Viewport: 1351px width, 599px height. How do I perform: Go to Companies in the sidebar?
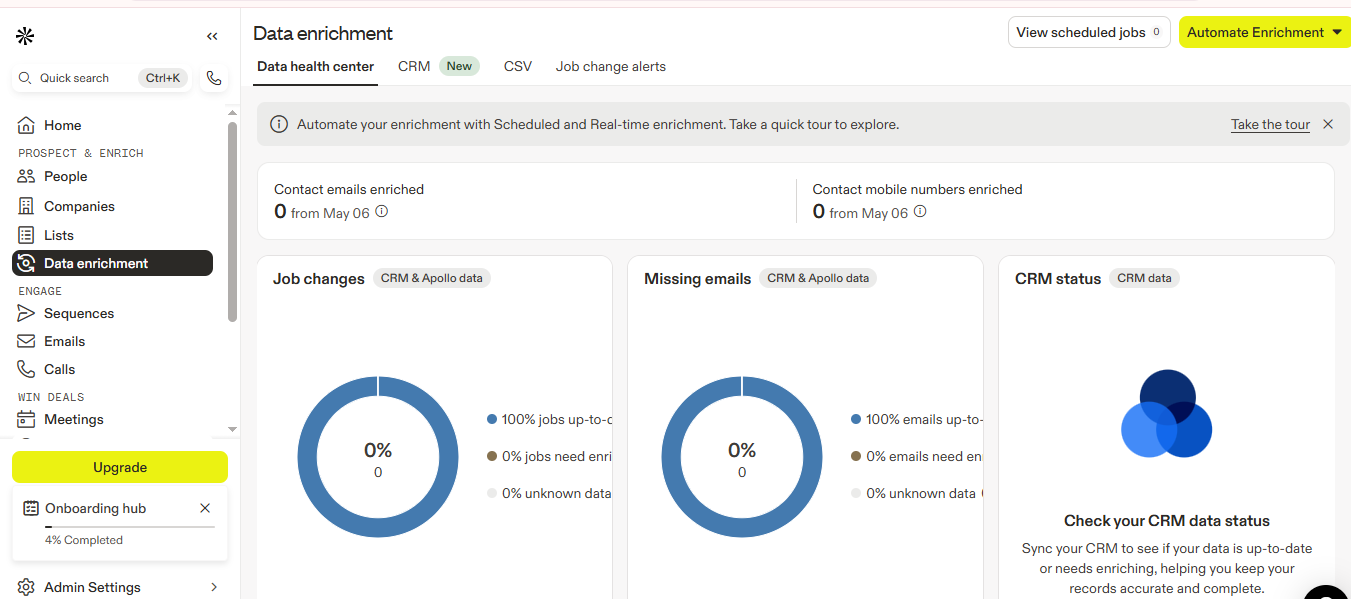pos(79,206)
